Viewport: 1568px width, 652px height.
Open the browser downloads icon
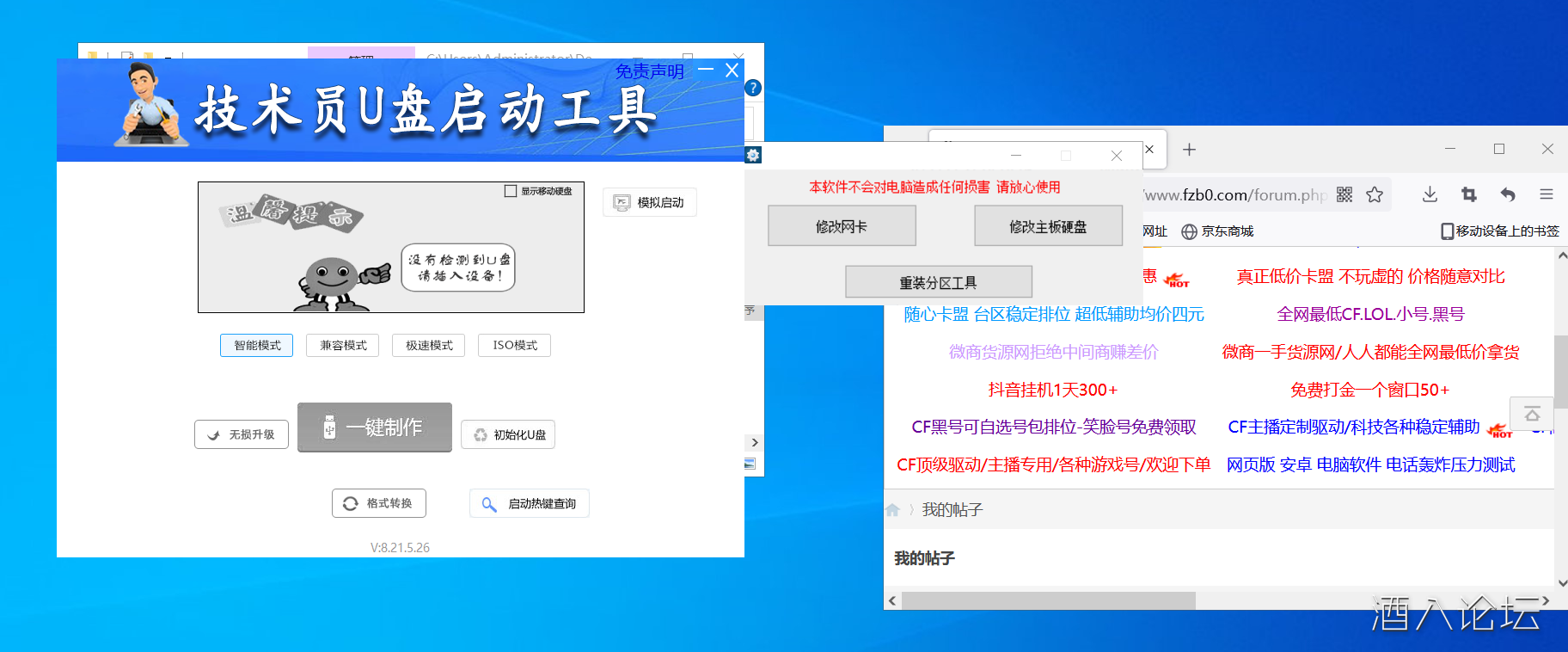pos(1430,194)
